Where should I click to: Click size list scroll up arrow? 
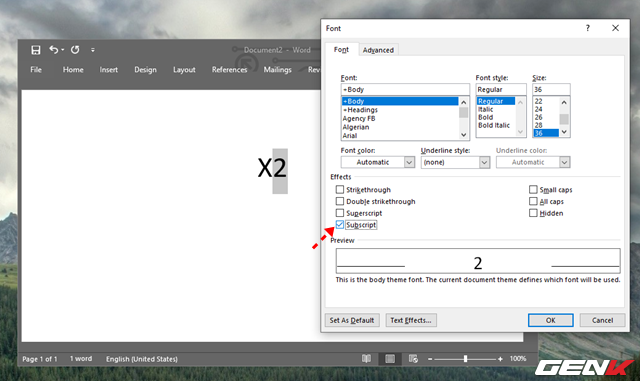click(564, 102)
